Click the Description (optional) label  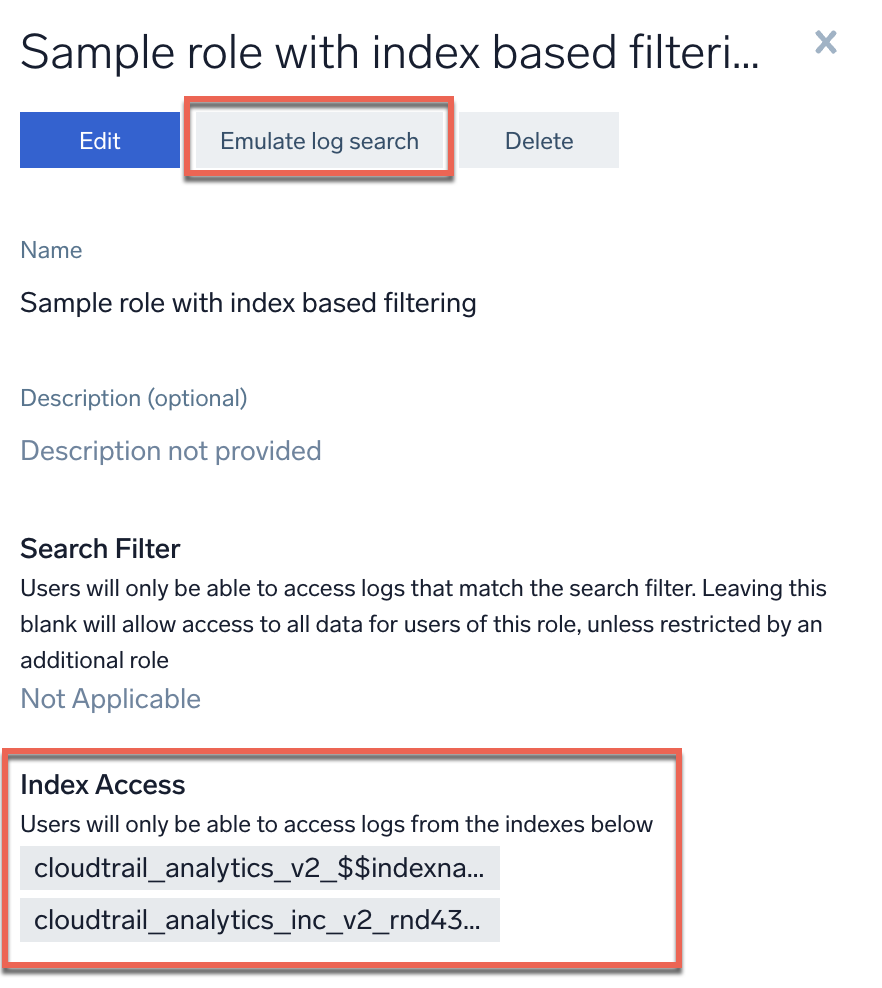[133, 398]
